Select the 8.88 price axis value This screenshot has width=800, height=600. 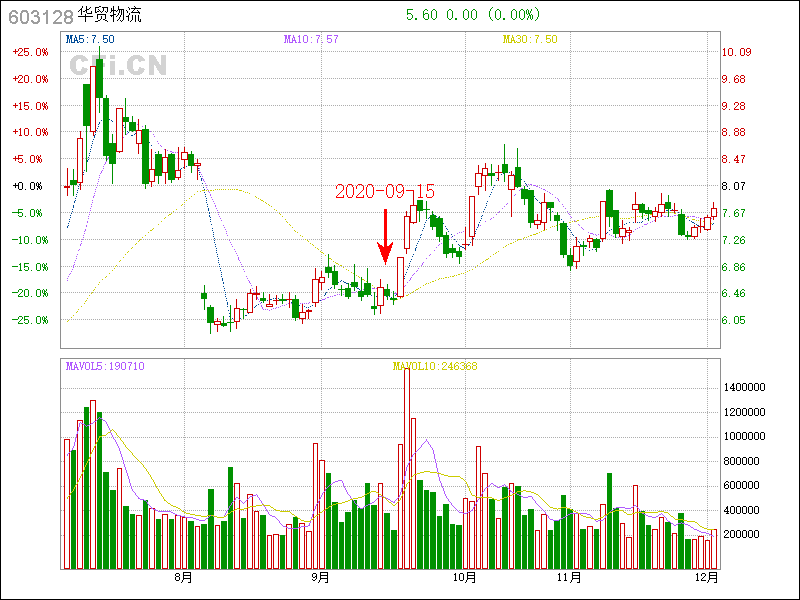pos(734,132)
